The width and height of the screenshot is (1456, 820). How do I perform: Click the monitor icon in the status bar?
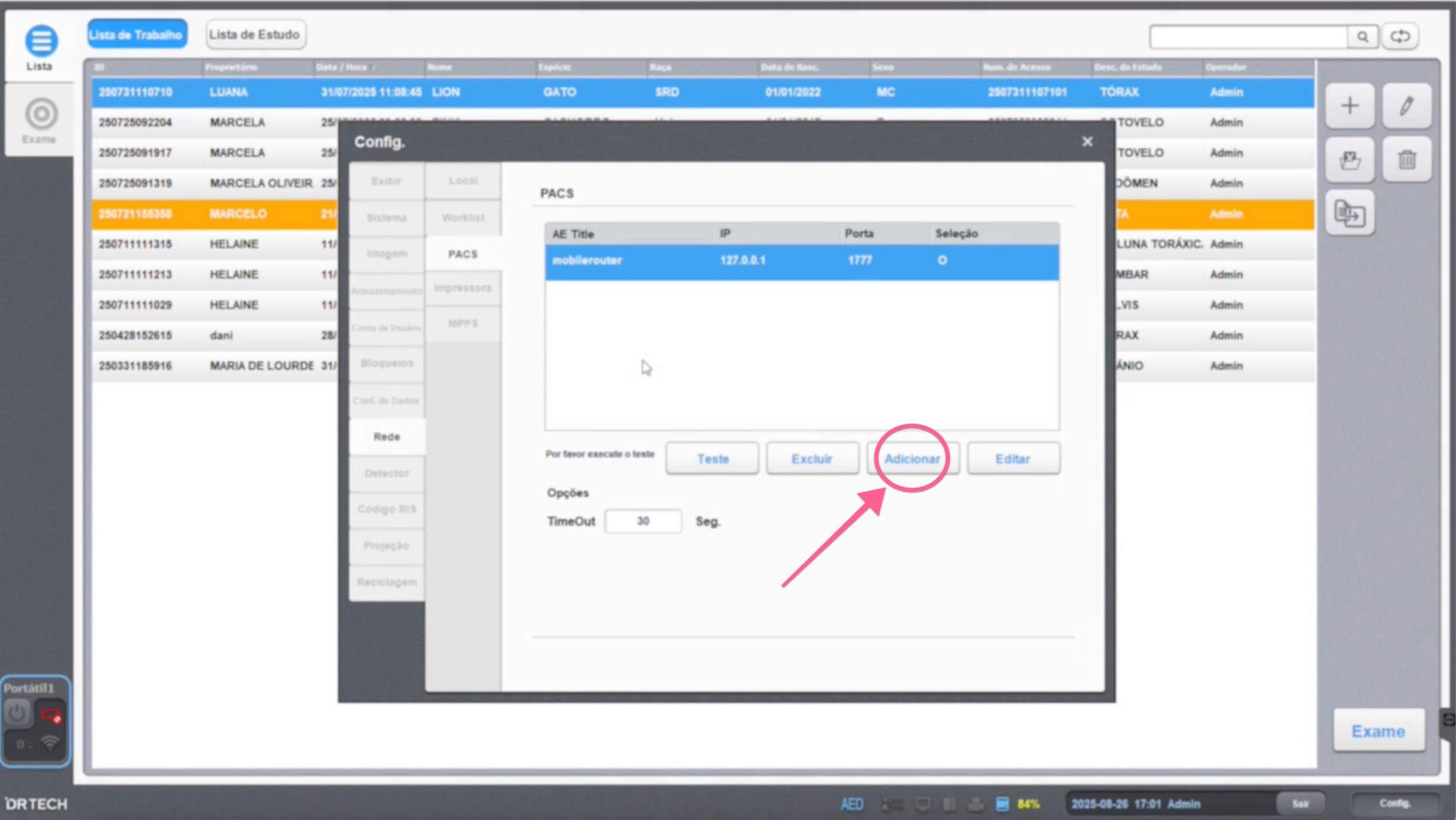(923, 804)
